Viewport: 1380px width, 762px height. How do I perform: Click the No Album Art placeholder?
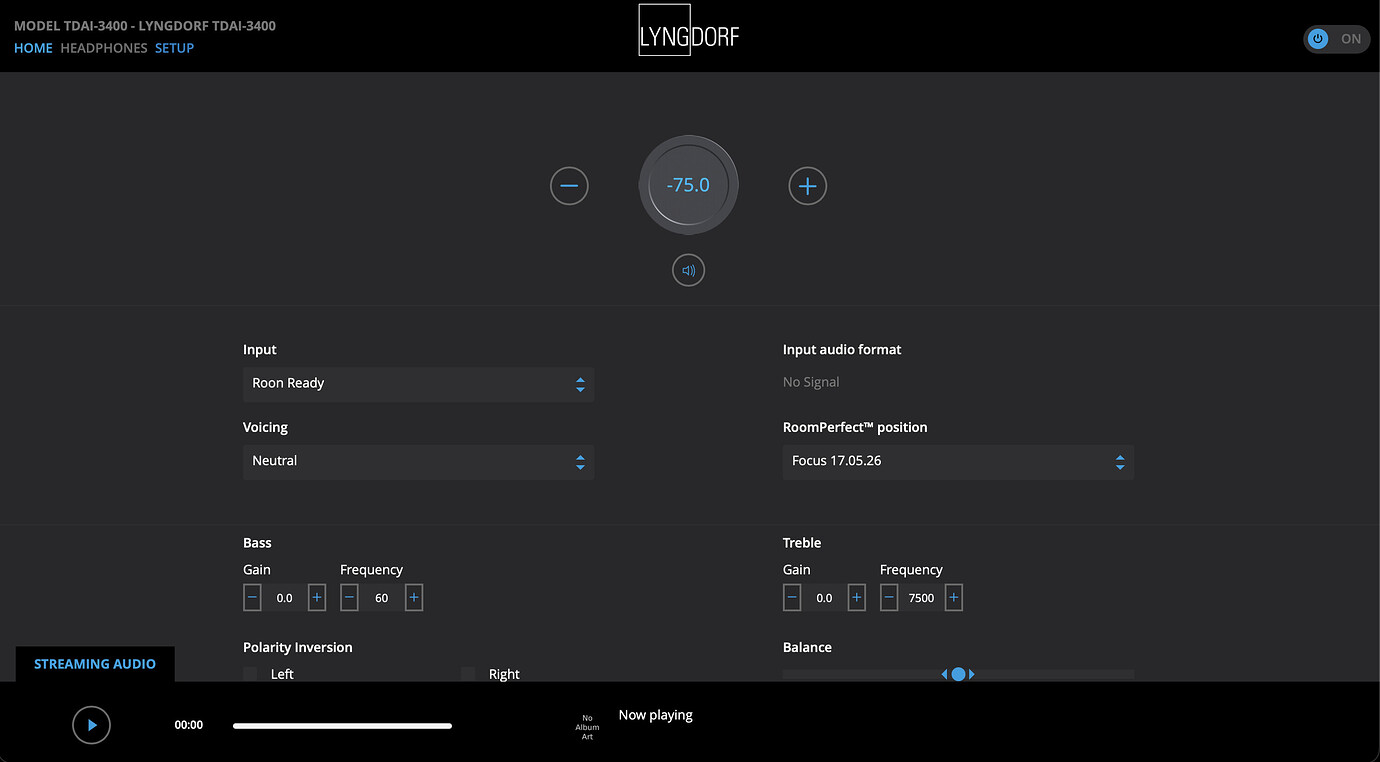point(587,727)
